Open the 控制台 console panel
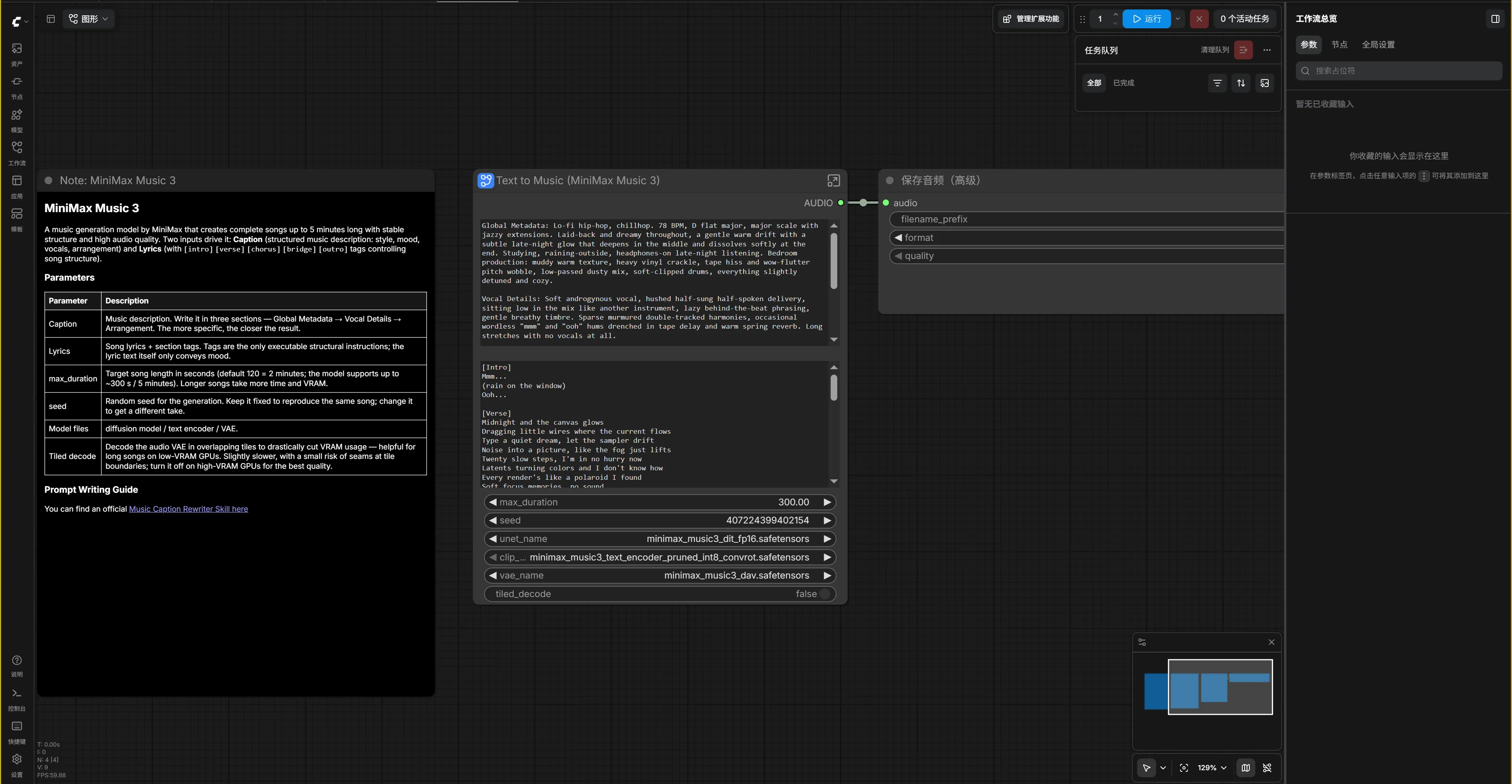Image resolution: width=1512 pixels, height=784 pixels. 17,699
